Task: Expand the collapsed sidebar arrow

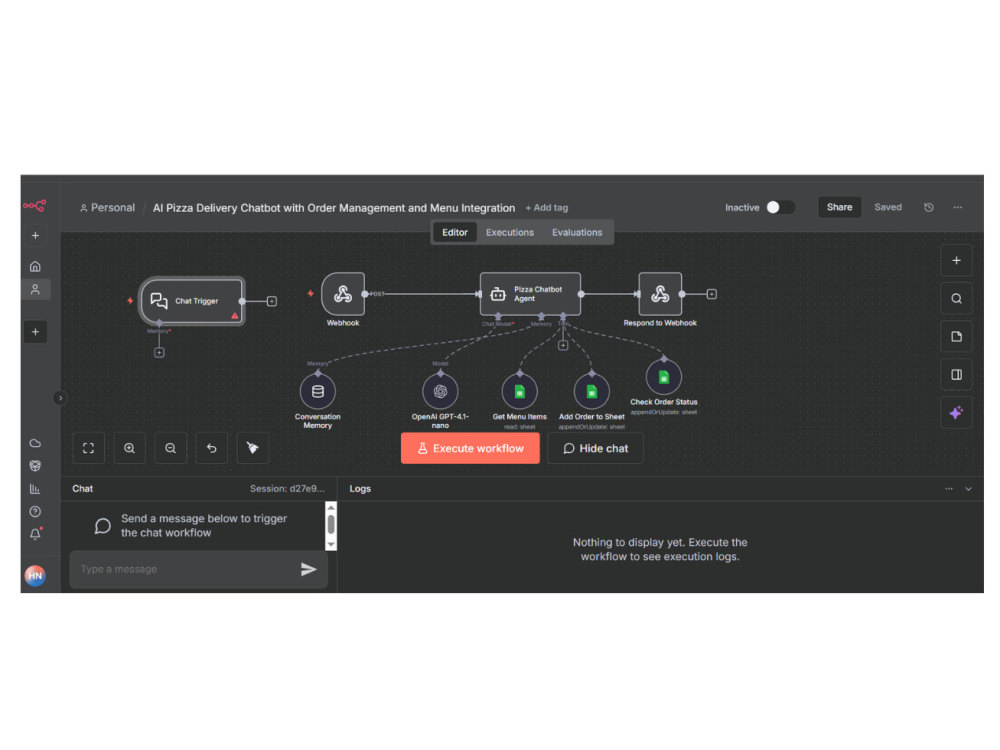Action: pyautogui.click(x=60, y=398)
